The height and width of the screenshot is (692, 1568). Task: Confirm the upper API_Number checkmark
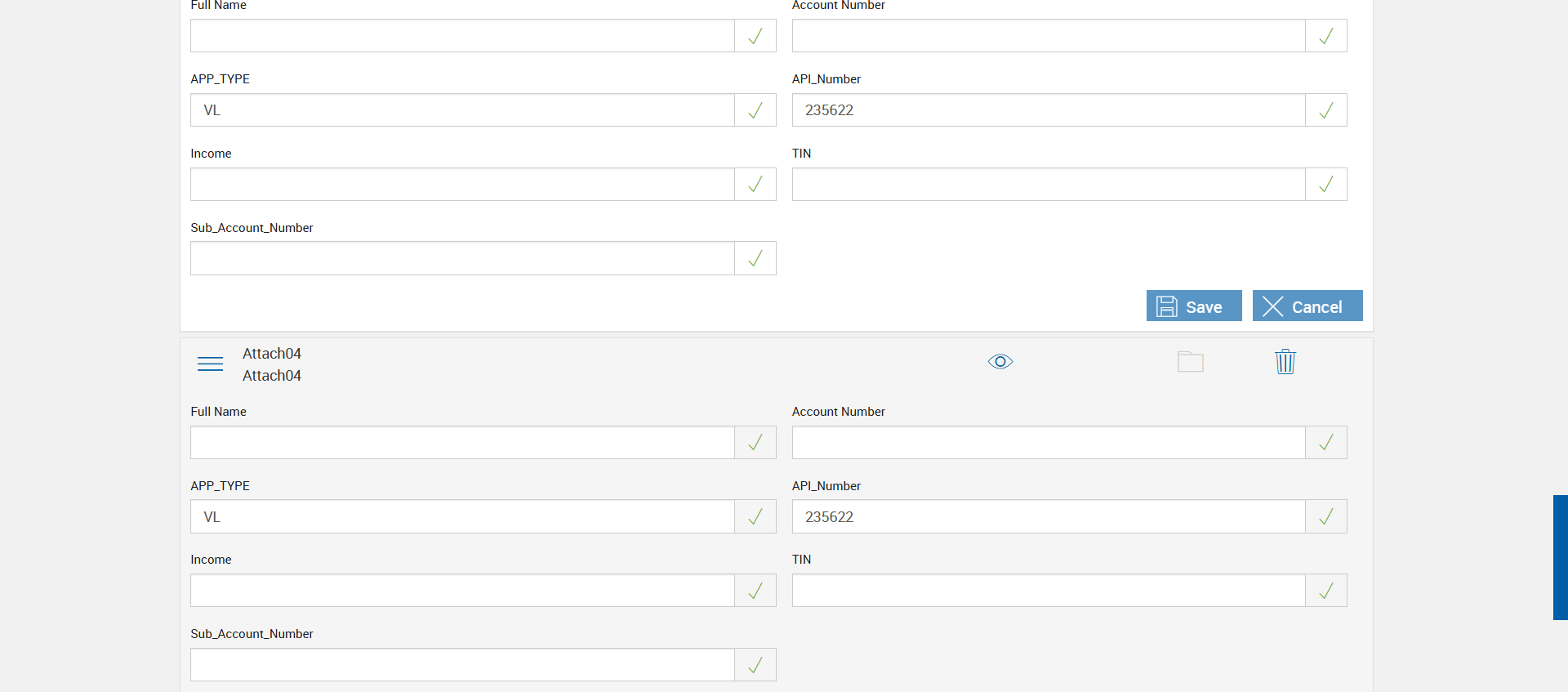1325,110
